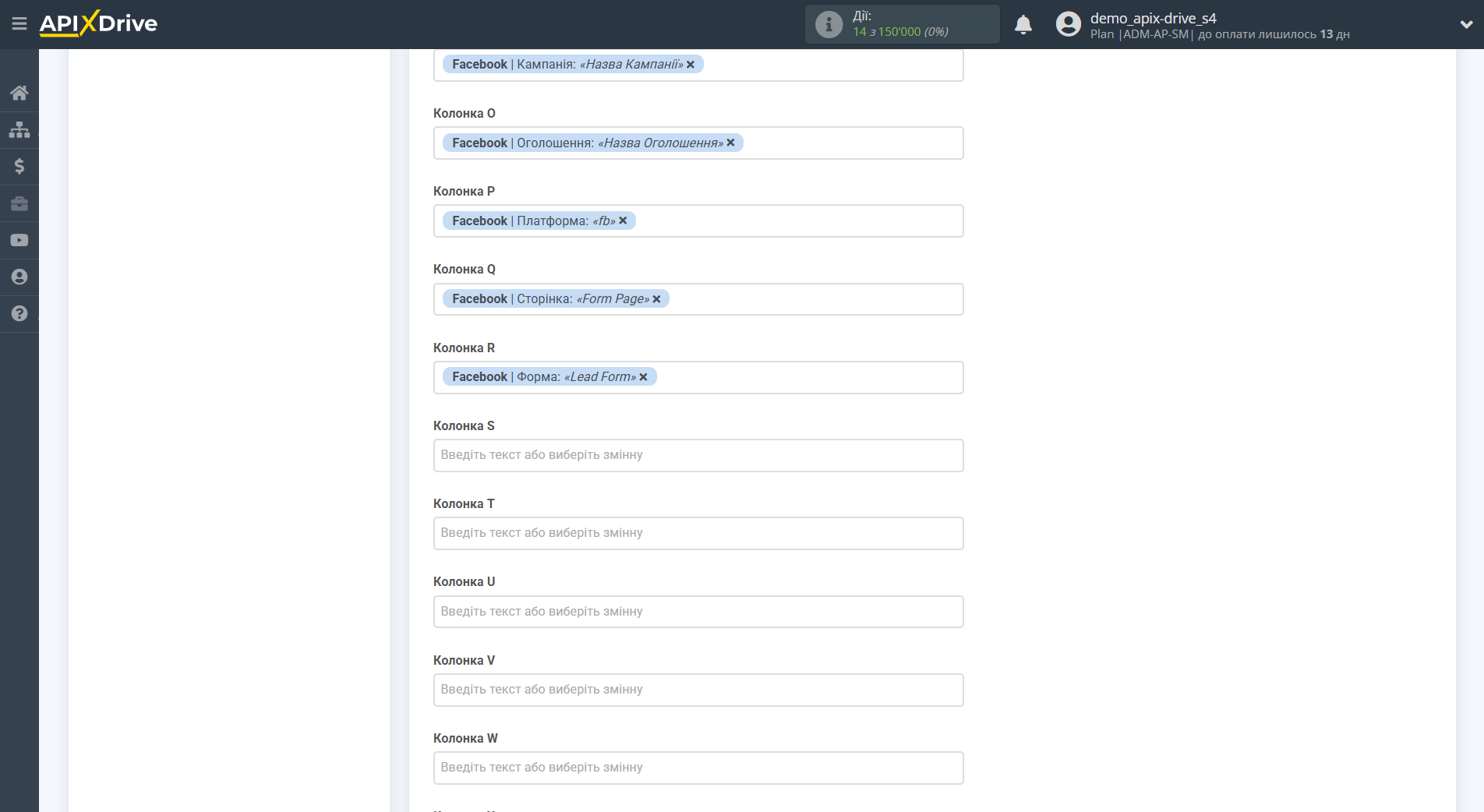This screenshot has width=1484, height=812.
Task: Expand the account dropdown chevron
Action: click(x=1466, y=24)
